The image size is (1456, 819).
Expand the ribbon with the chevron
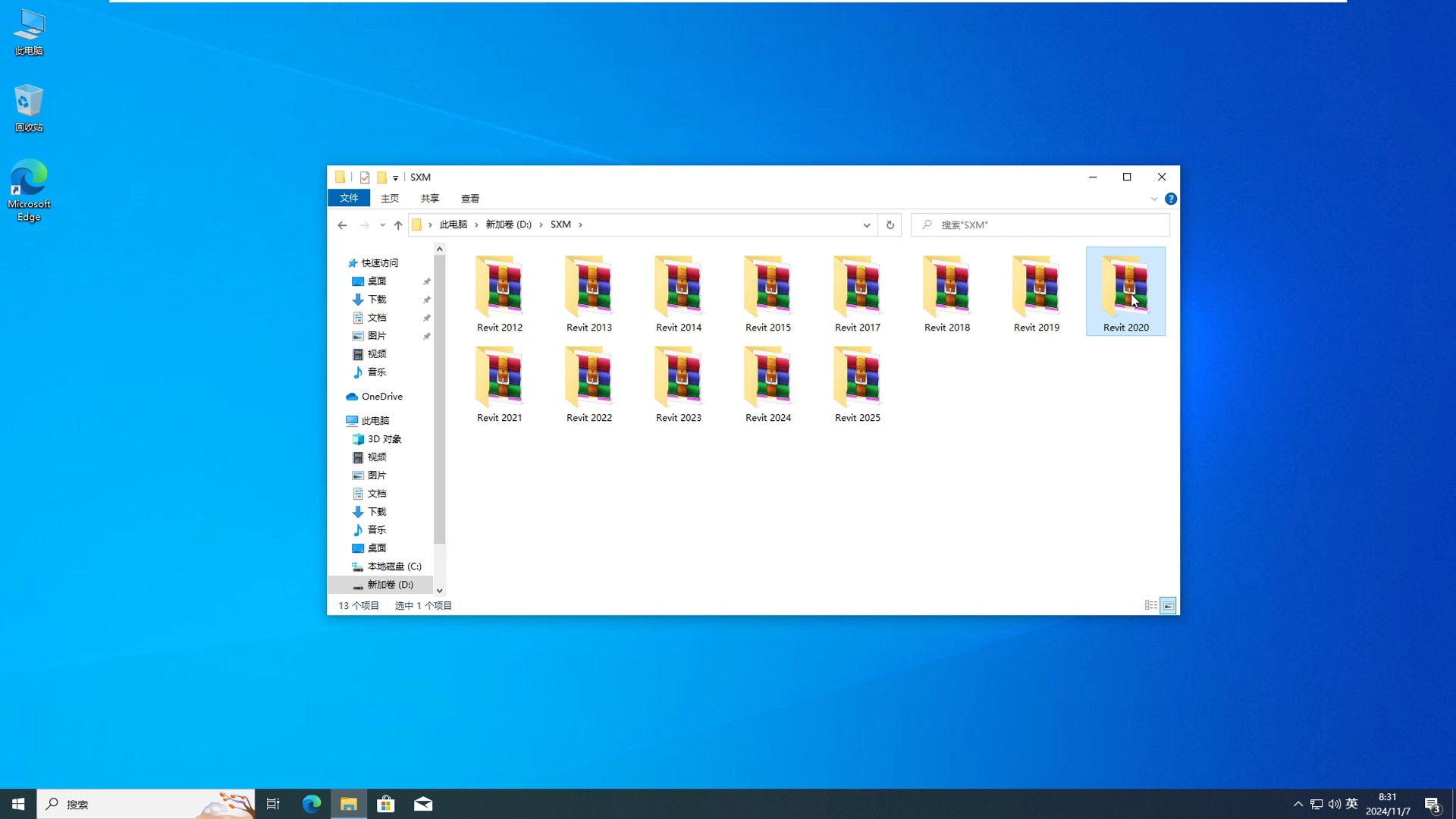1154,199
